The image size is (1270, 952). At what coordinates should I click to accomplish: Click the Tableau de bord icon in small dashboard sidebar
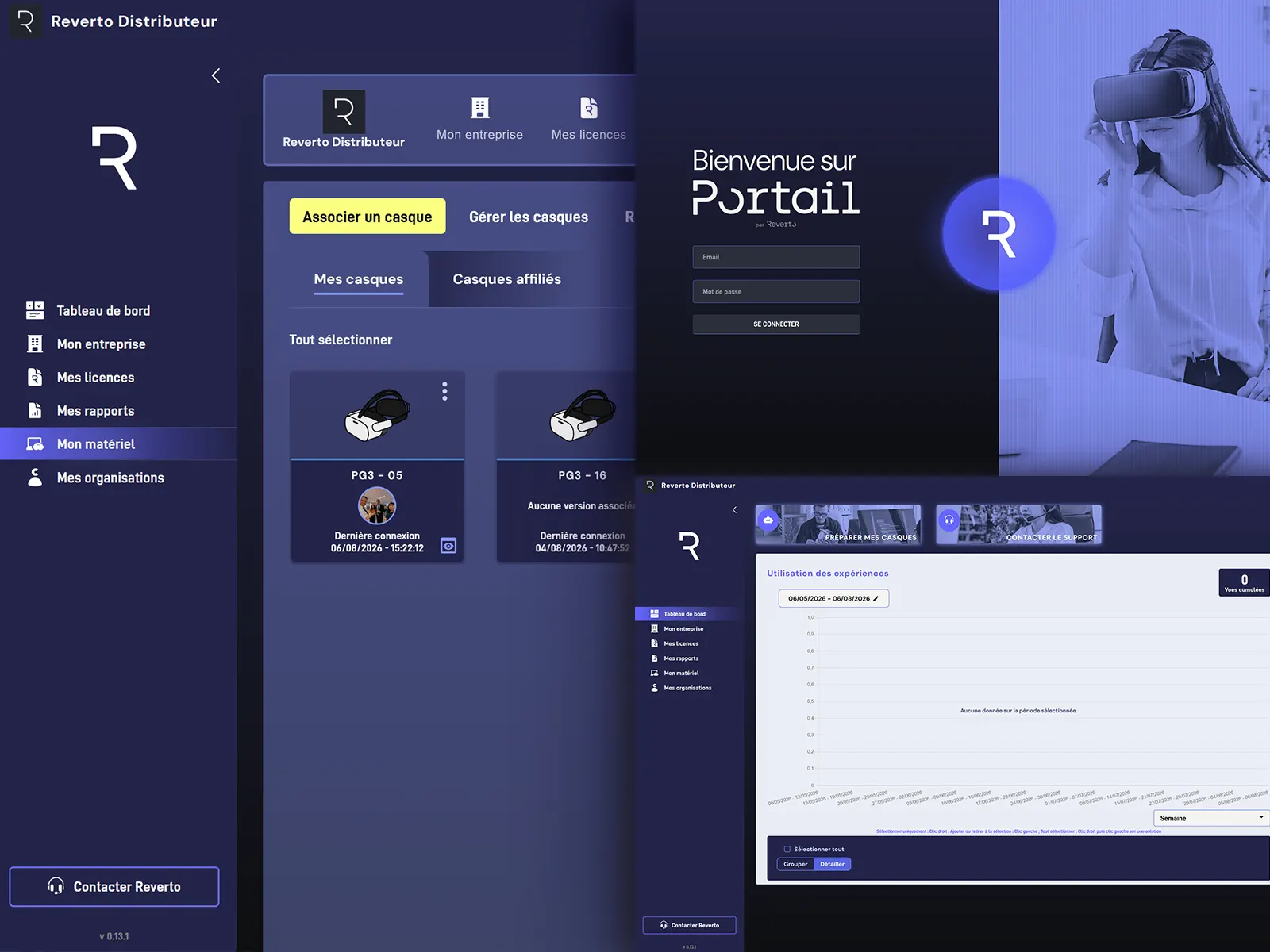pos(654,613)
